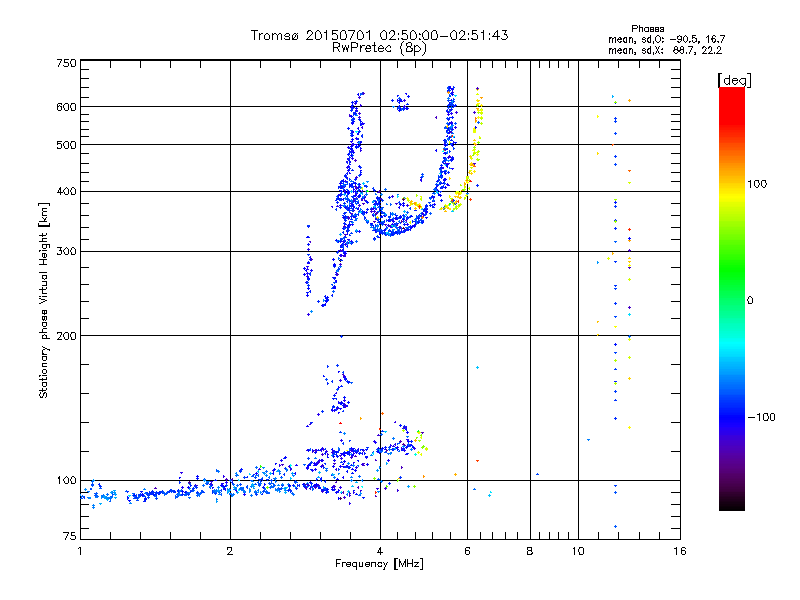
Task: Click the '[deg]' colorbar unit label
Action: click(734, 80)
